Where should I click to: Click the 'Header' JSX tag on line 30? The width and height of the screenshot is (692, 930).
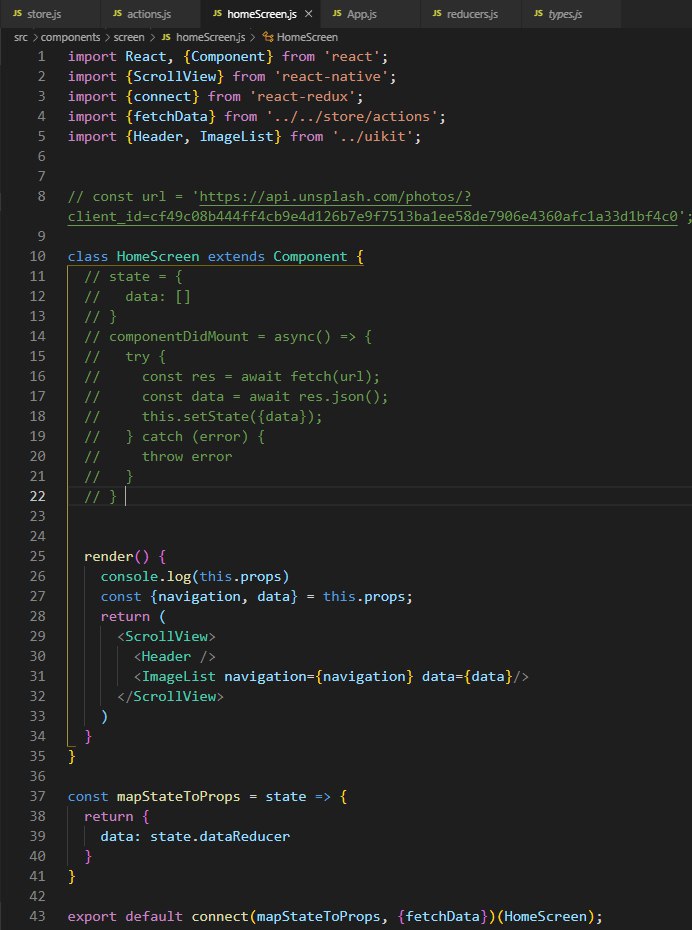[166, 656]
